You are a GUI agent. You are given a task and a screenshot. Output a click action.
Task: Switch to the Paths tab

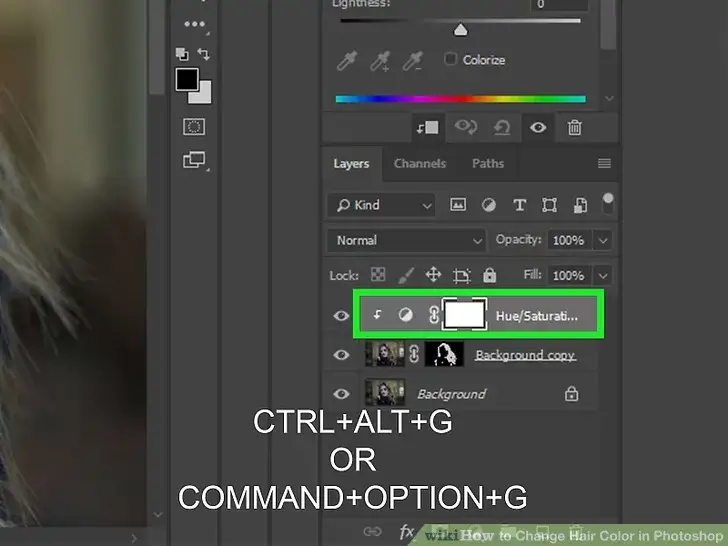(488, 163)
